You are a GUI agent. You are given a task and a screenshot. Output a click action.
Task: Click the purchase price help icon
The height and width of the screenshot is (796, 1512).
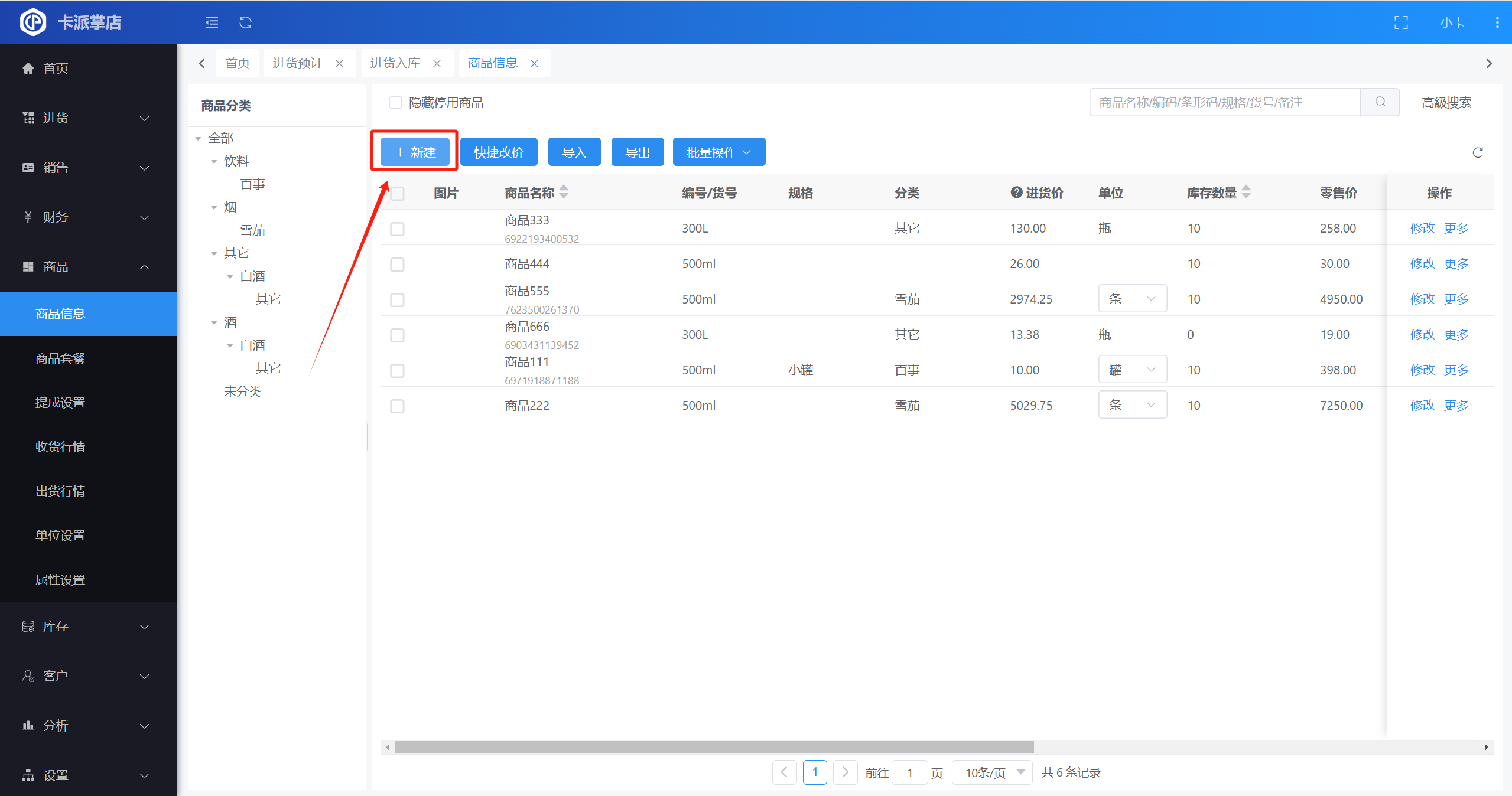click(1016, 193)
